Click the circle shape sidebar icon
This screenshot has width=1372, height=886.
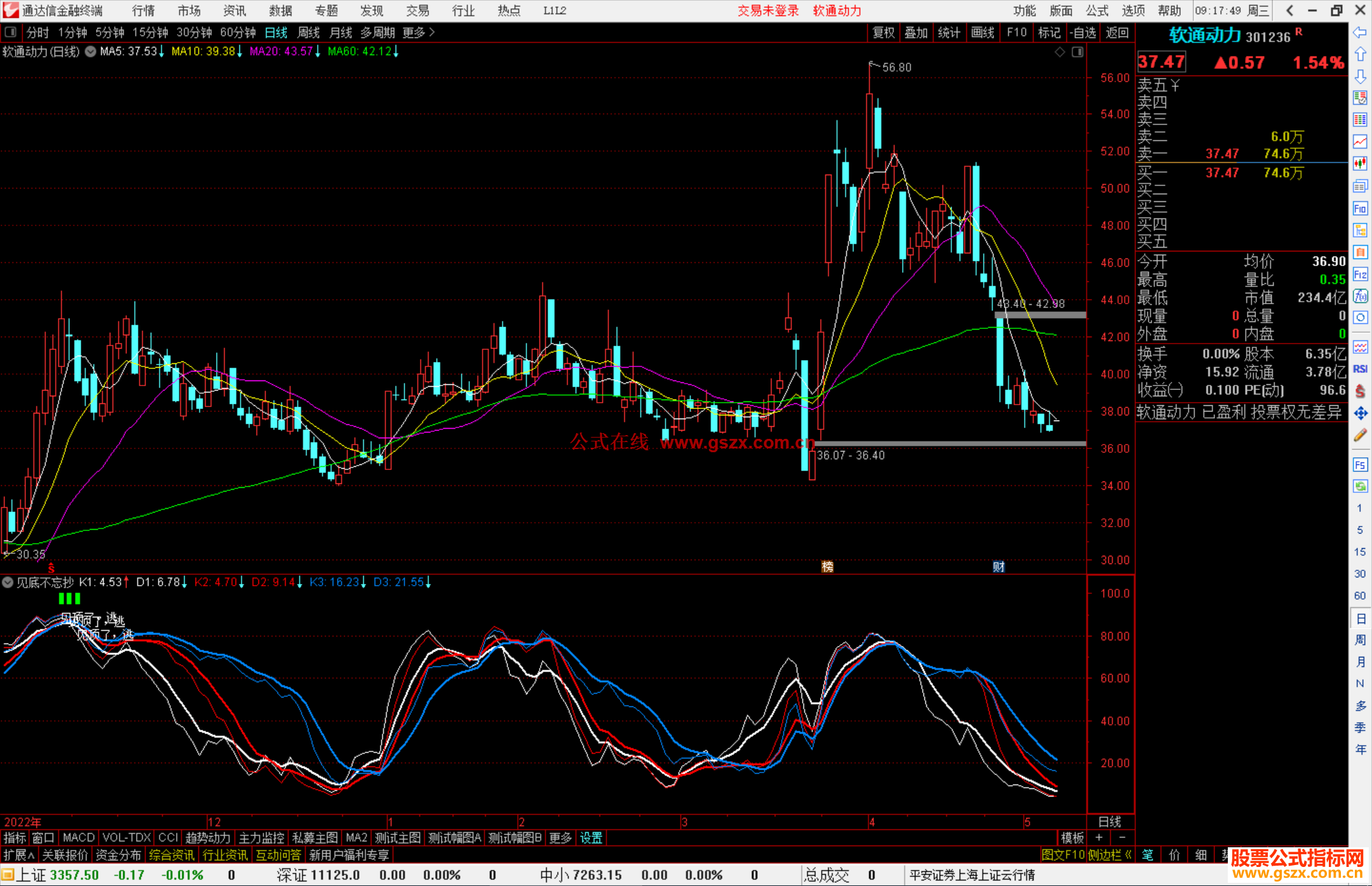point(1360,318)
